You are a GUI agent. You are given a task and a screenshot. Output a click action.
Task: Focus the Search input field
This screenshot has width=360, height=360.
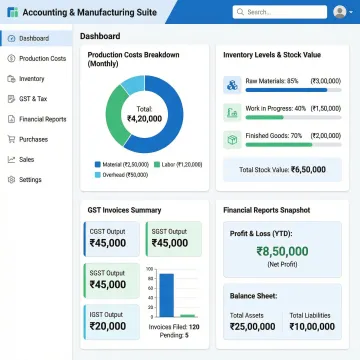point(280,12)
